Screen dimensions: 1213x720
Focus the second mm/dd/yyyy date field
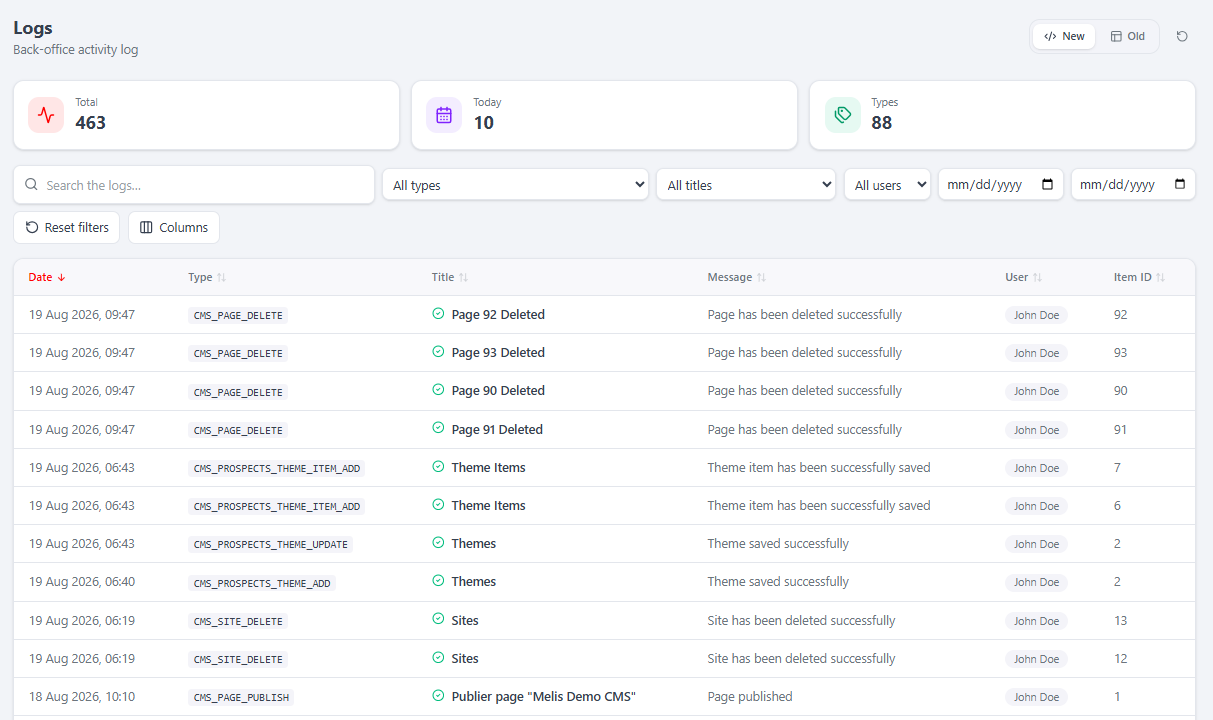click(x=1133, y=185)
